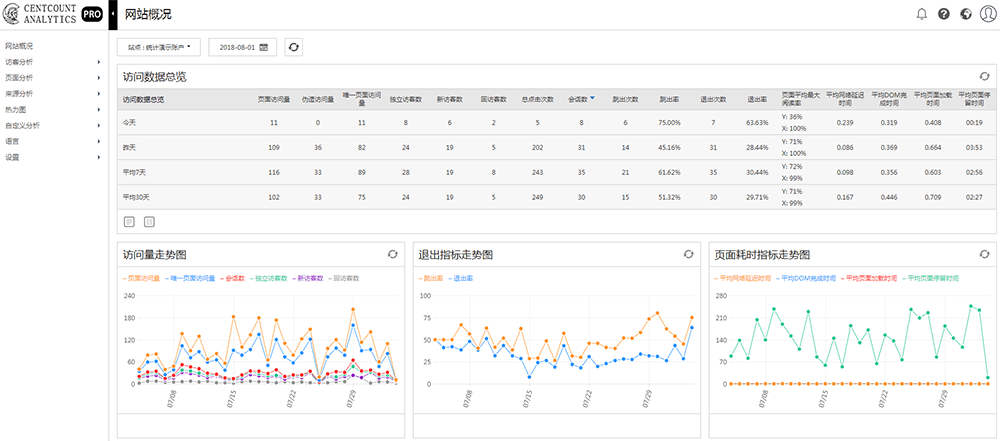Screen dimensions: 1000x441
Task: Click the 75.00% bounce rate cell
Action: point(670,122)
